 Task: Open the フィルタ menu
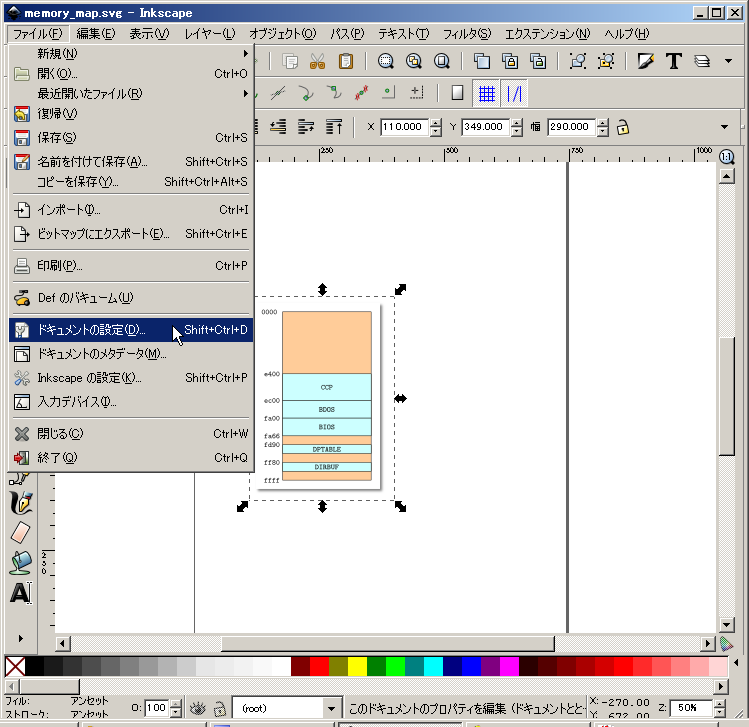467,34
